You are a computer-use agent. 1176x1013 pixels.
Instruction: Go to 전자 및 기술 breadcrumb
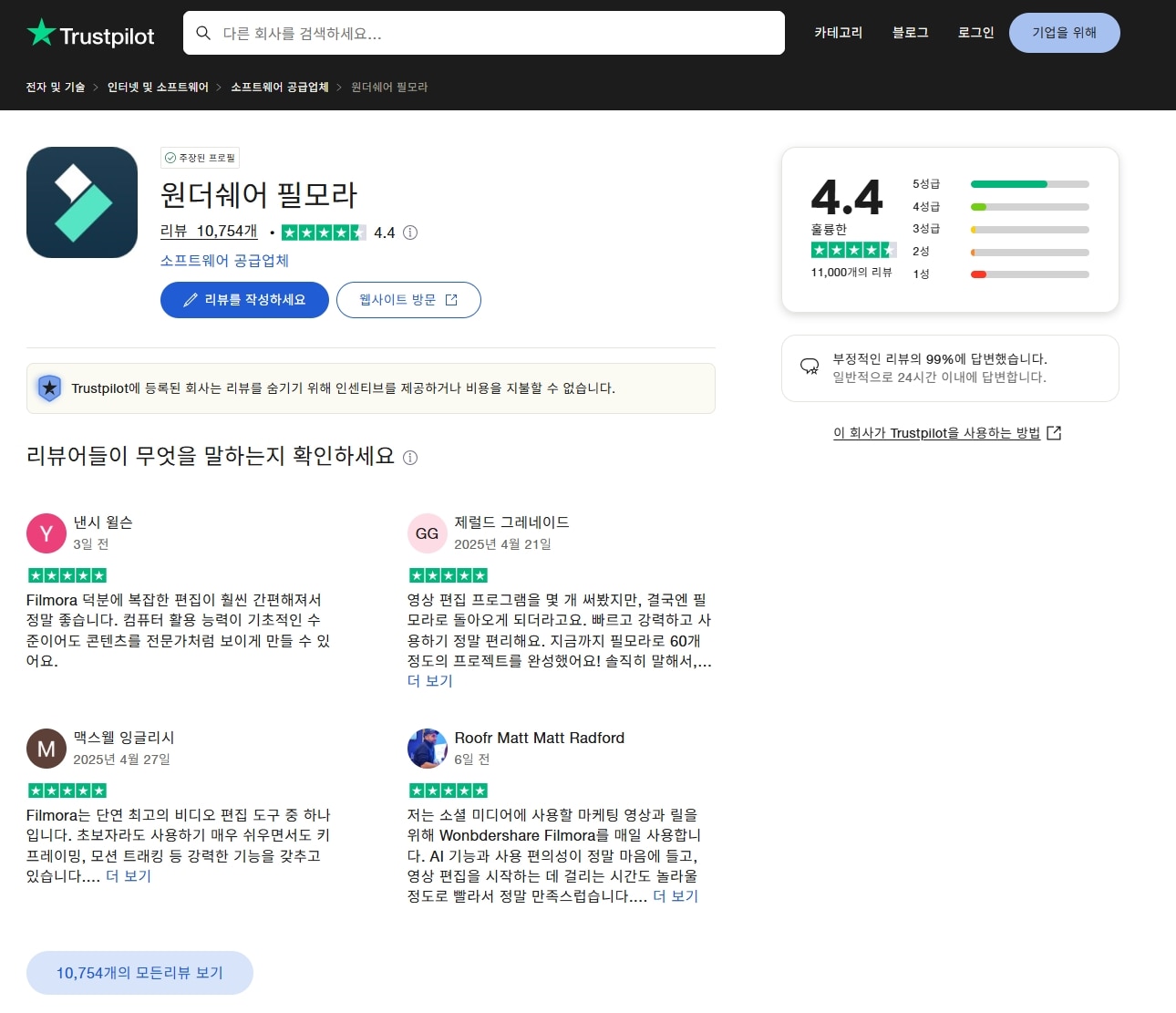point(56,88)
